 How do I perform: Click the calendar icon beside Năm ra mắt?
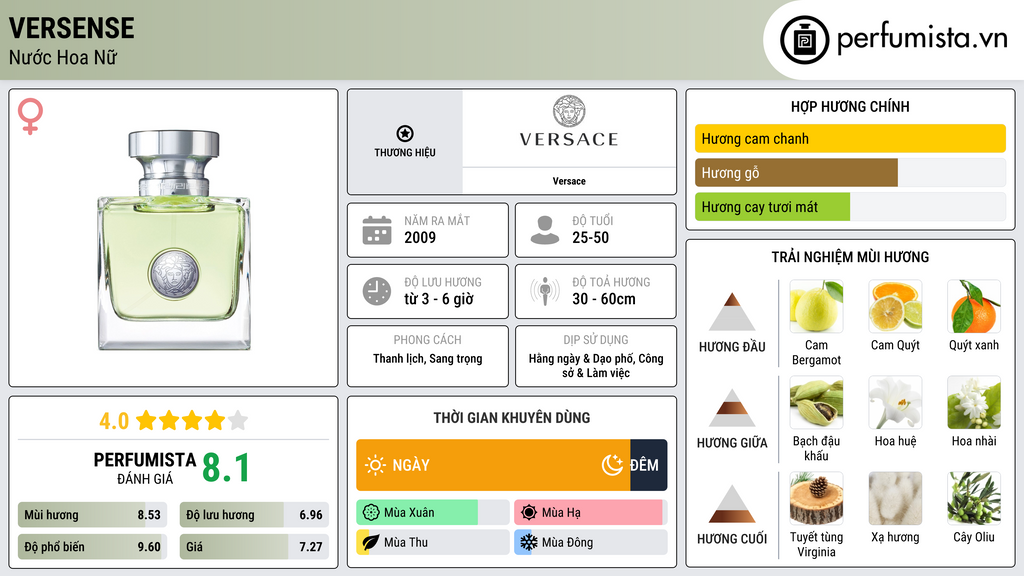(377, 230)
